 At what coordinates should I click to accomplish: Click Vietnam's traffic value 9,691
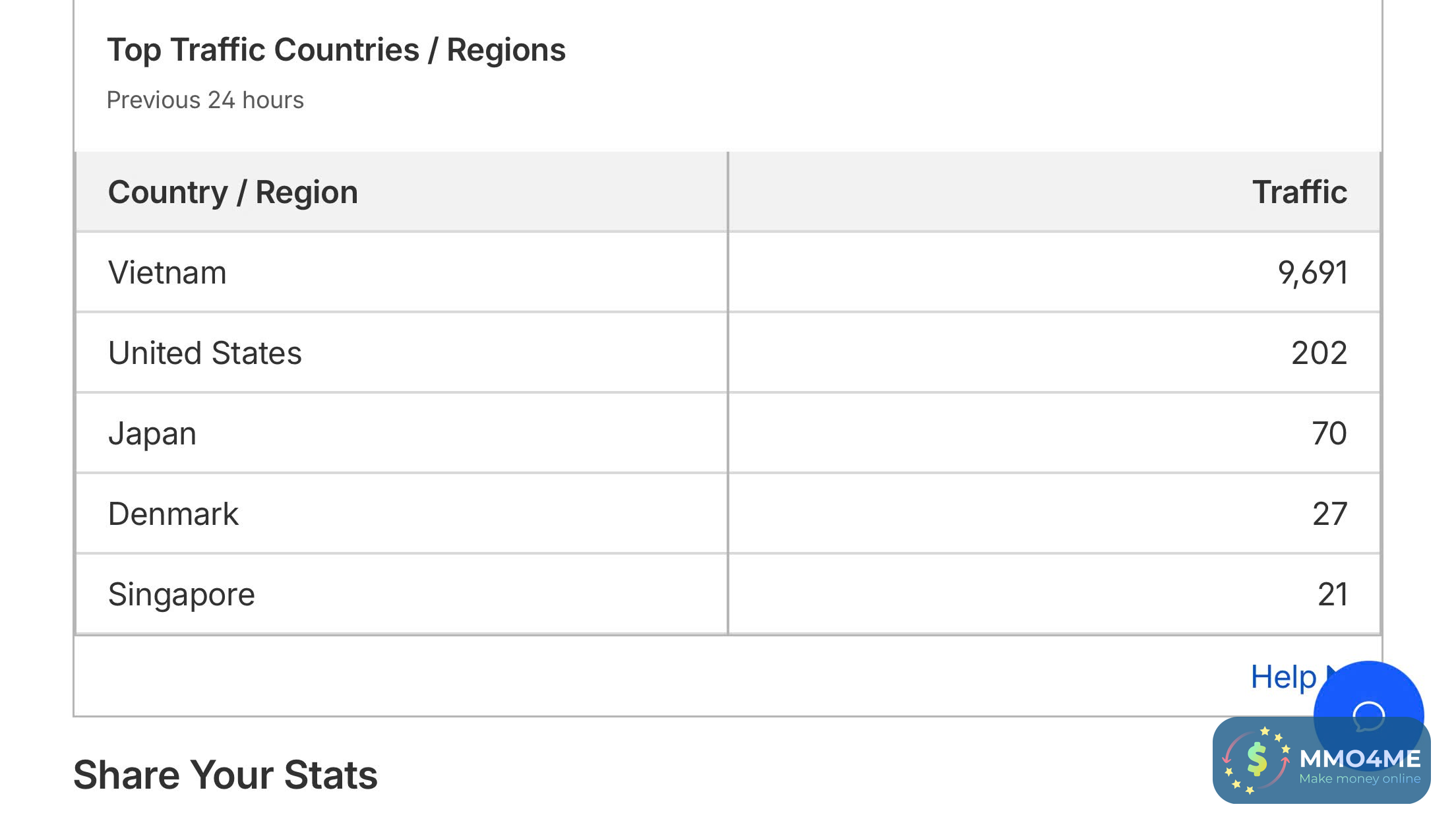point(1312,272)
